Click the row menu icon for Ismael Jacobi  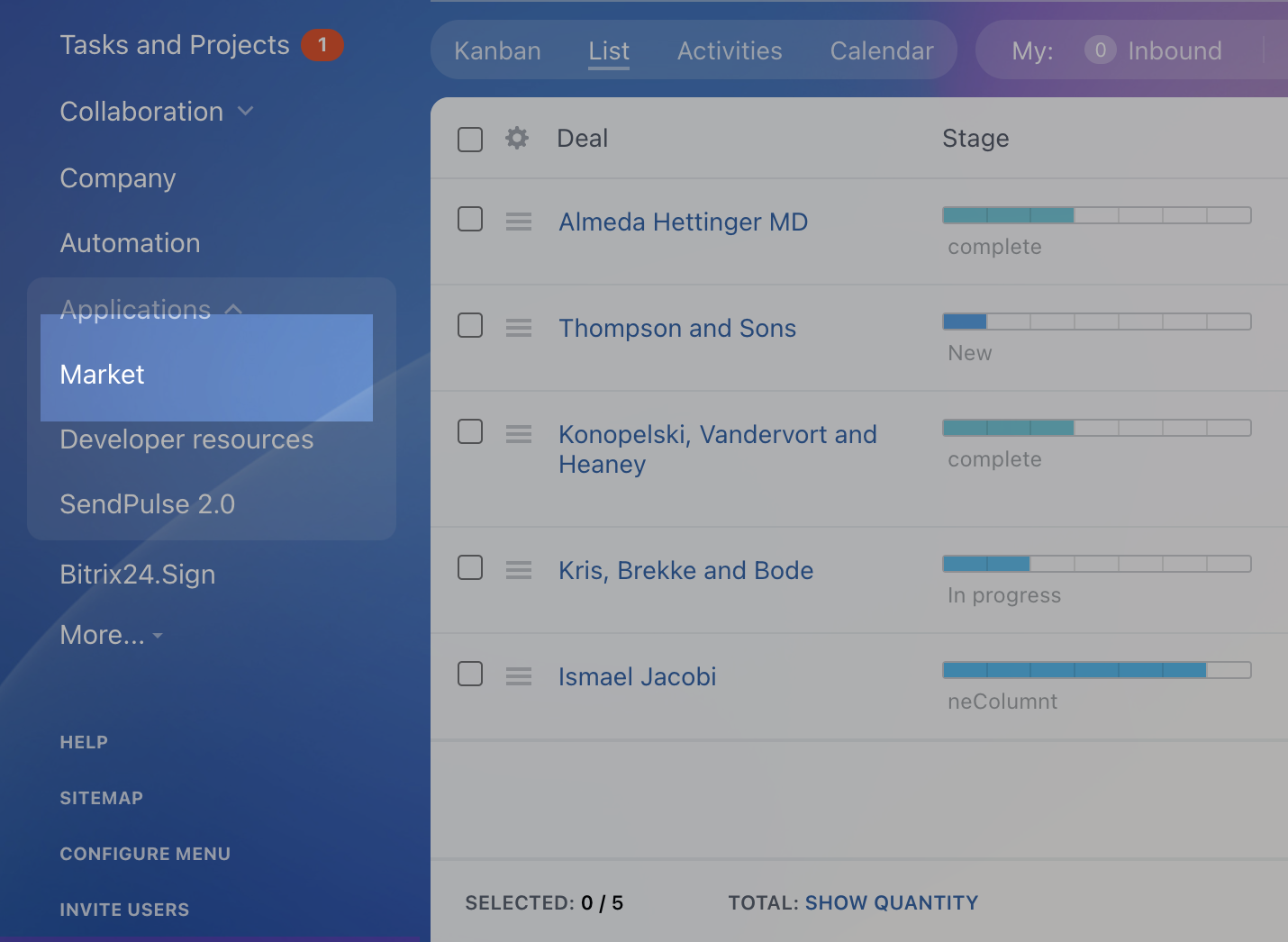[x=519, y=676]
